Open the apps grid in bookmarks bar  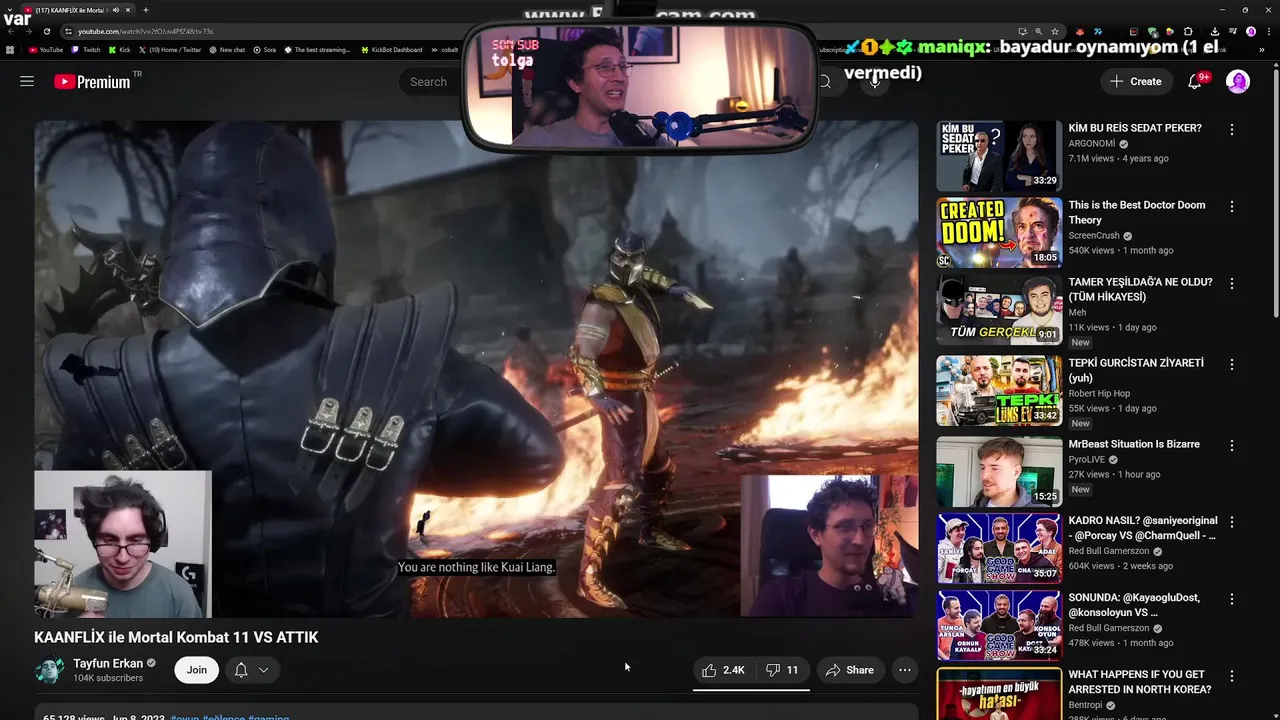click(x=10, y=50)
